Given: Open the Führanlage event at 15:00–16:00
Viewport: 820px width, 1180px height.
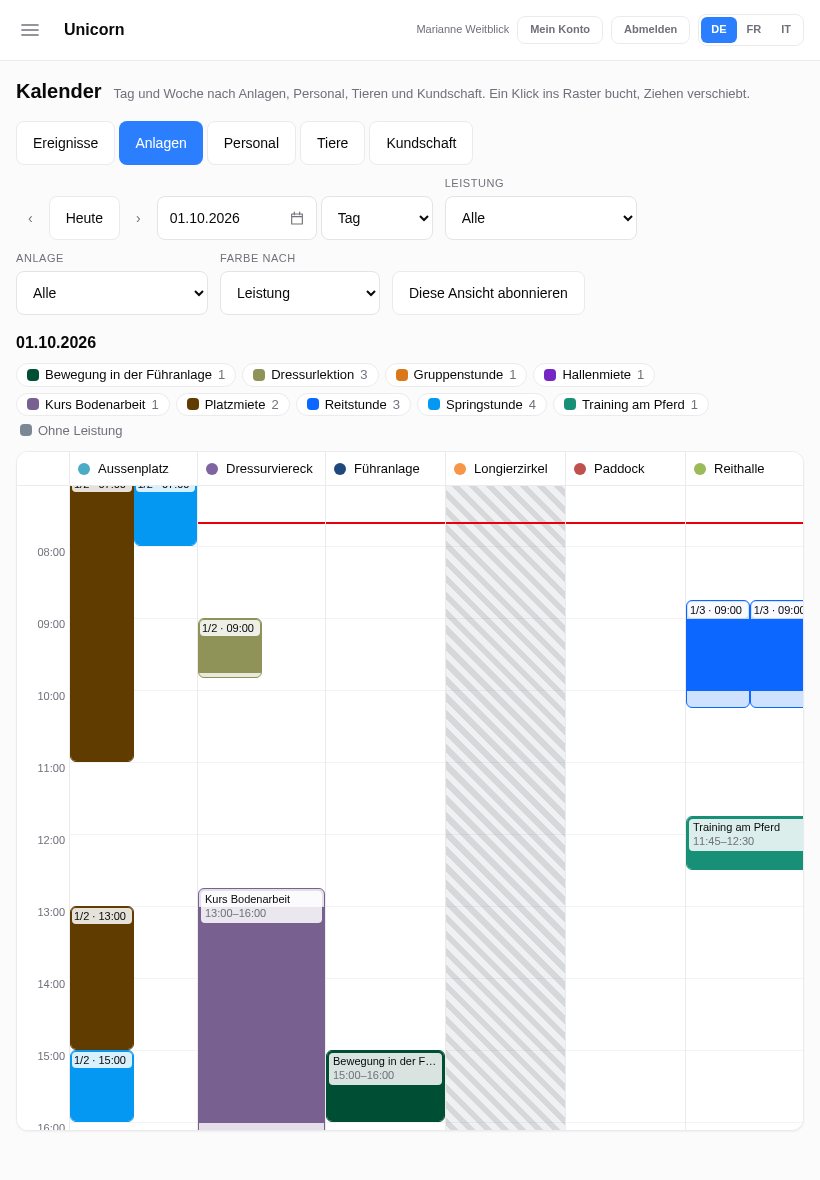Looking at the screenshot, I should click(385, 1086).
